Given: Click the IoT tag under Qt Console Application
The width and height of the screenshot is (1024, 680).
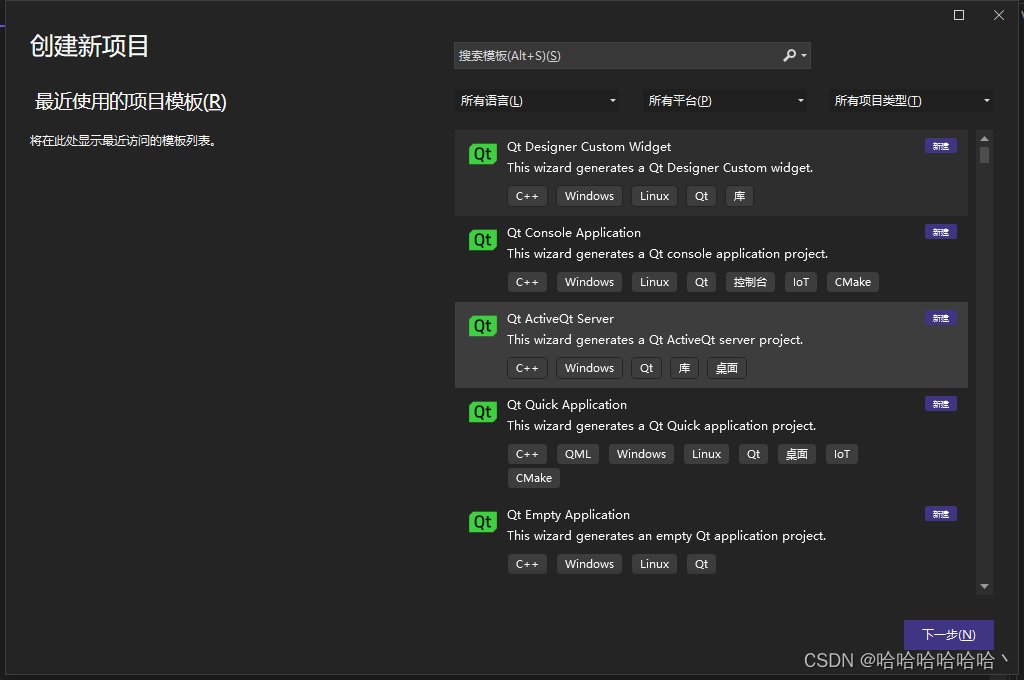Looking at the screenshot, I should pyautogui.click(x=801, y=282).
